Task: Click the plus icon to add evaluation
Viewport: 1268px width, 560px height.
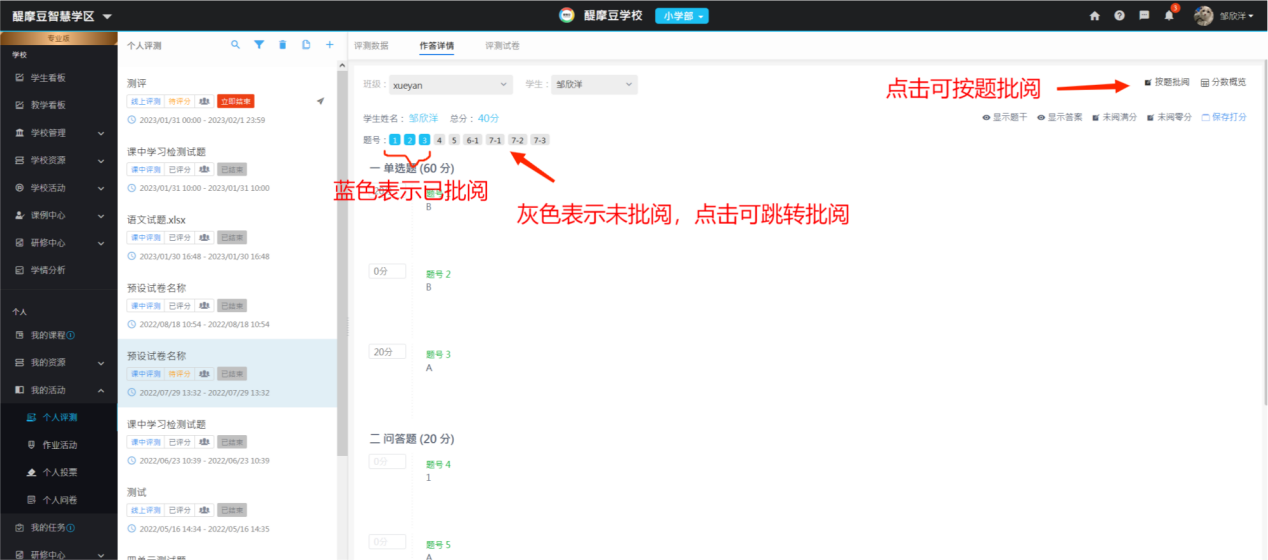Action: pos(330,45)
